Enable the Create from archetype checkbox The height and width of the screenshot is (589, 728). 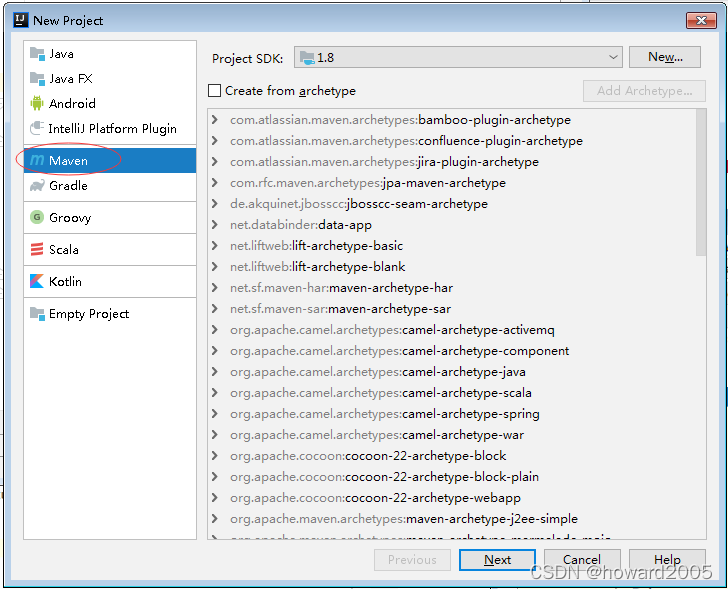[214, 91]
